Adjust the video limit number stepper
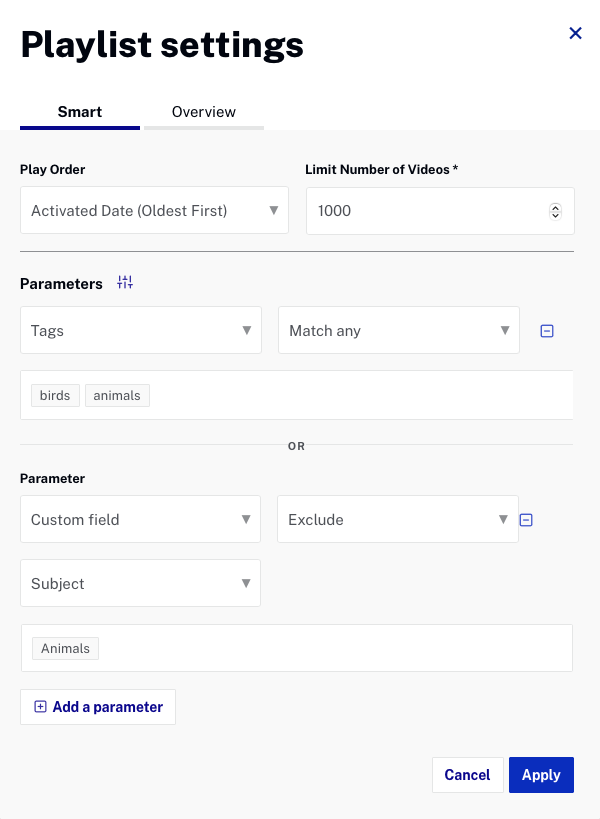Screen dimensions: 600x819 (x=556, y=211)
